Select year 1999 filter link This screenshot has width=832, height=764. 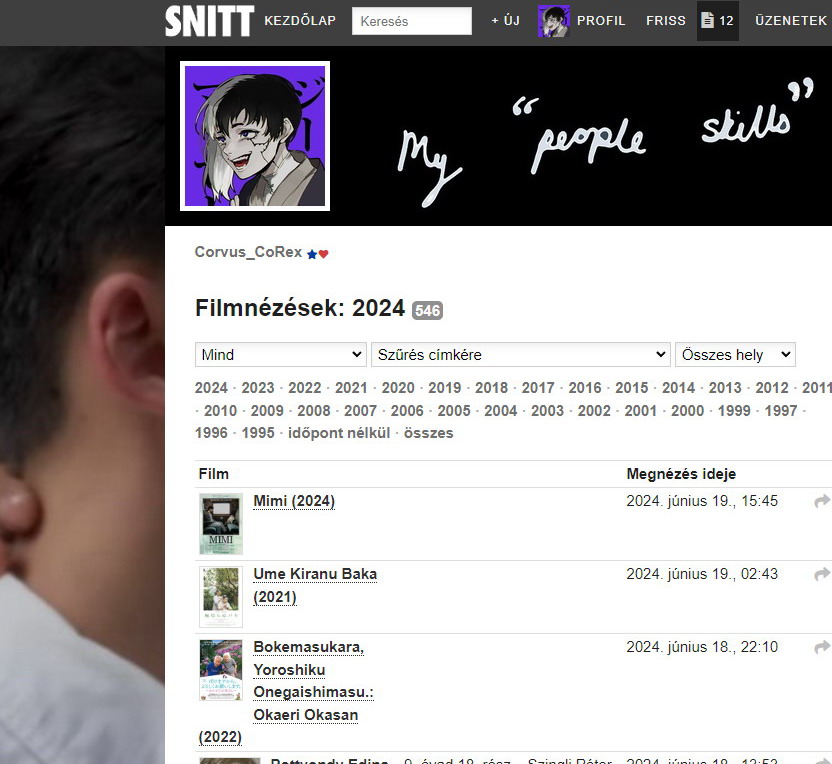click(x=734, y=411)
